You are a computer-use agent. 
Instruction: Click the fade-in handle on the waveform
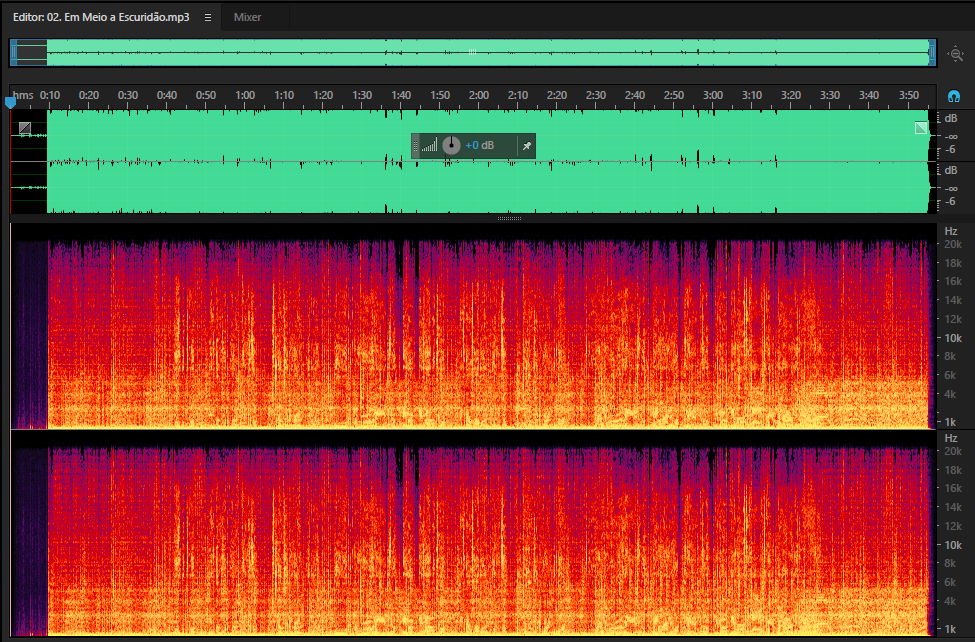(25, 128)
